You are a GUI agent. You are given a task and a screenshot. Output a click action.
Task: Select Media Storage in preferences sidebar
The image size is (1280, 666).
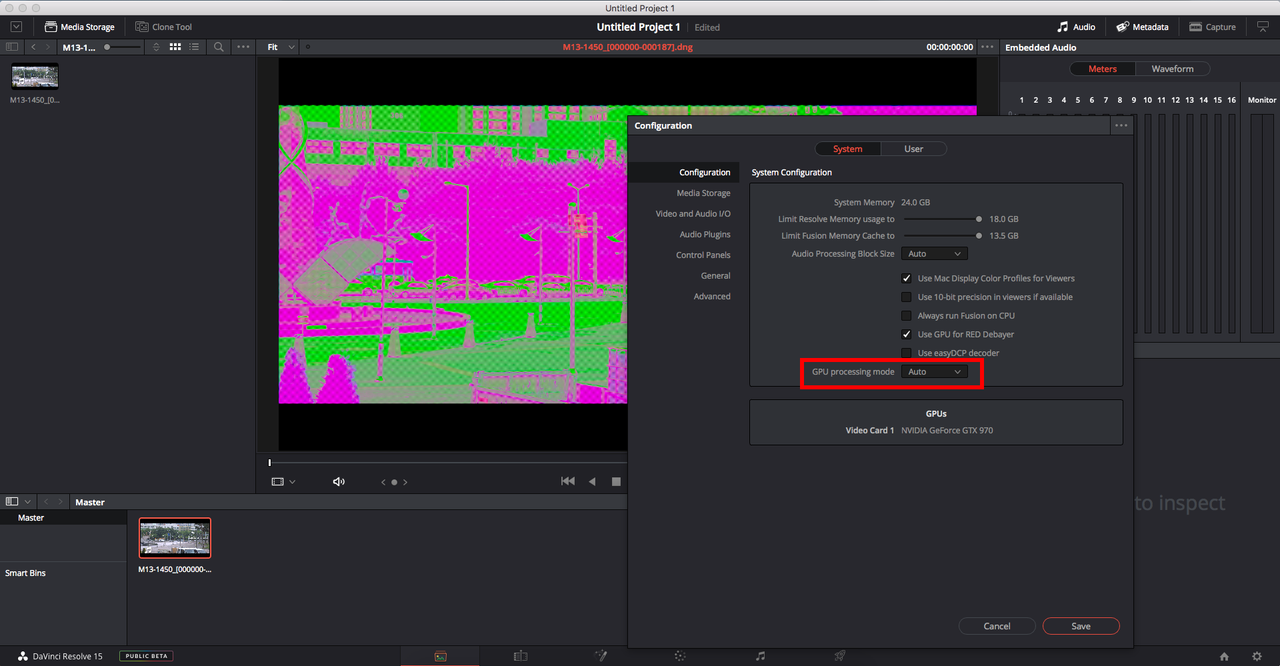(x=704, y=193)
